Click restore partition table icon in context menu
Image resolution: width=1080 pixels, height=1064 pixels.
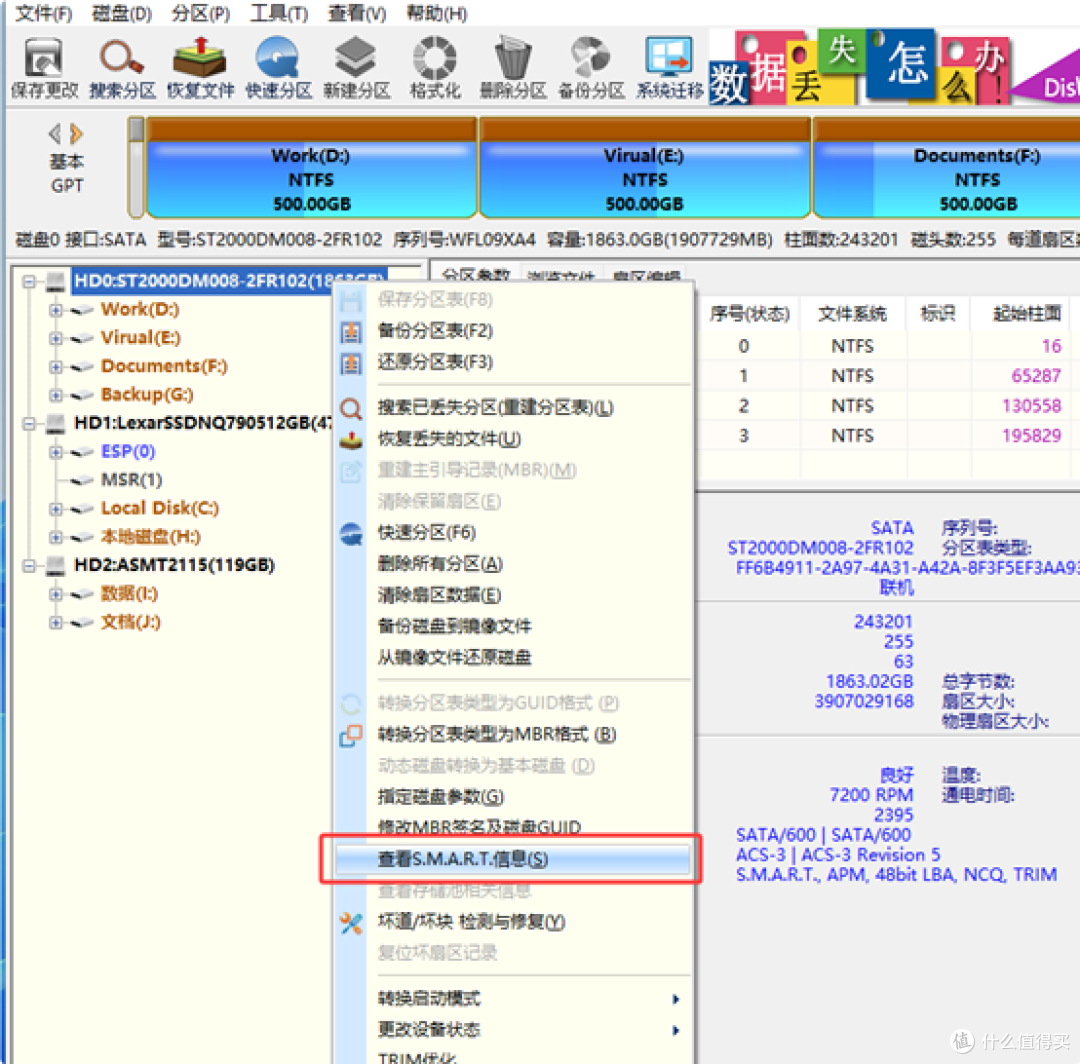pos(351,363)
